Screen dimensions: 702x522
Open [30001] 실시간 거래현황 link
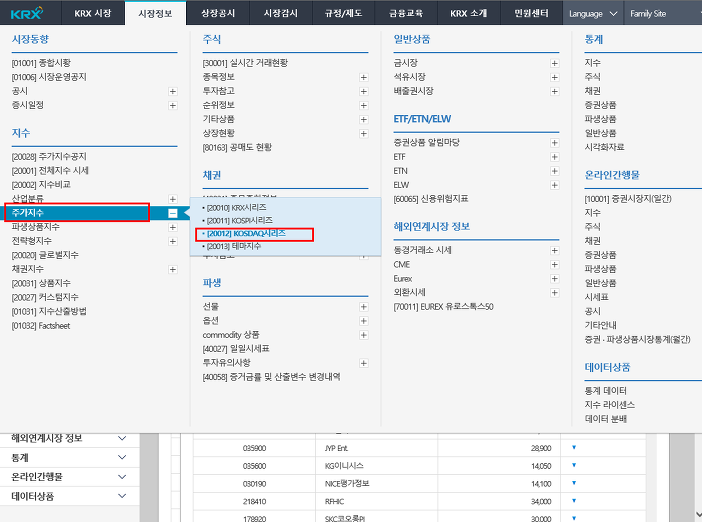tap(245, 63)
